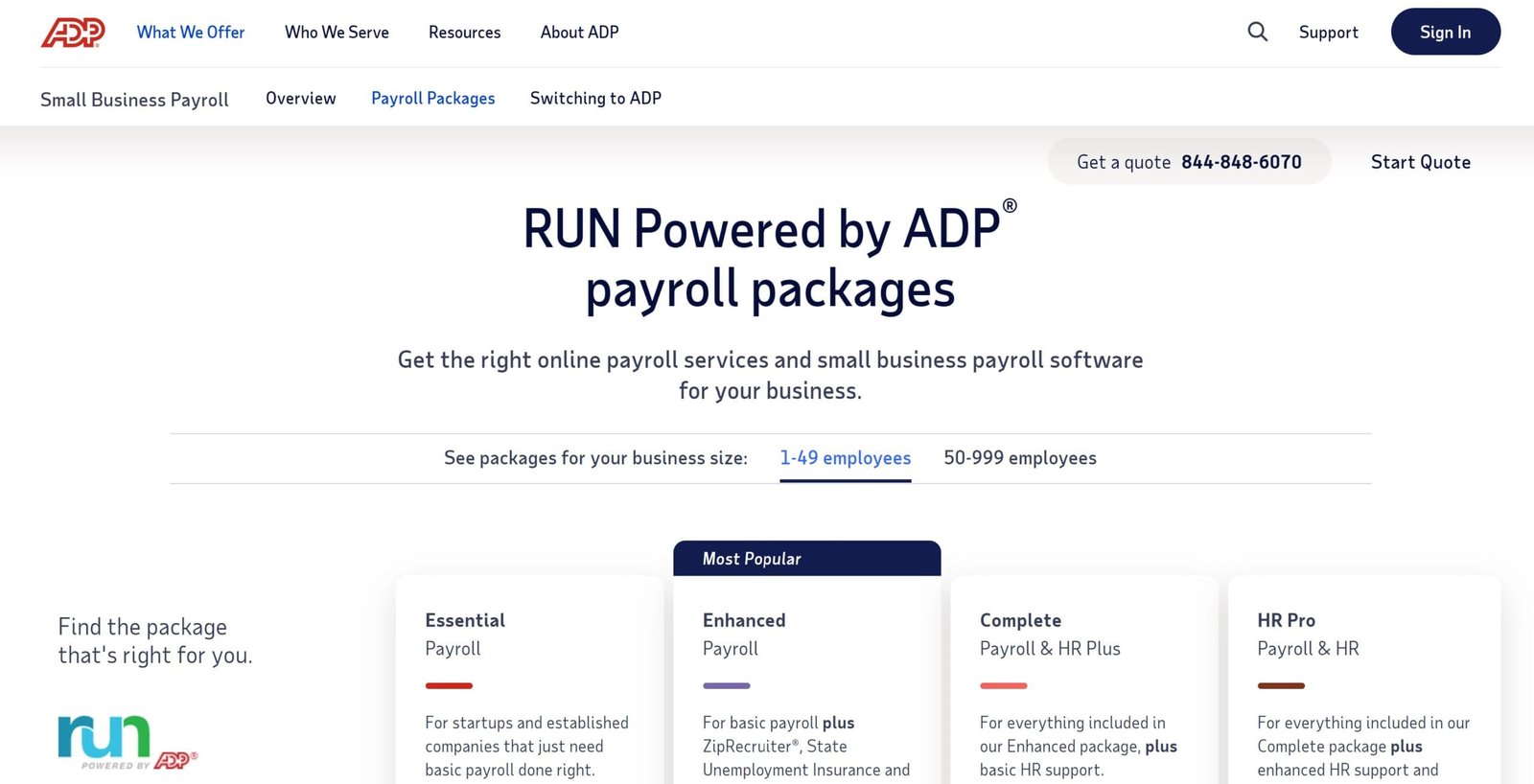Switch to the Overview sub-navigation item
This screenshot has width=1534, height=784.
pos(301,99)
